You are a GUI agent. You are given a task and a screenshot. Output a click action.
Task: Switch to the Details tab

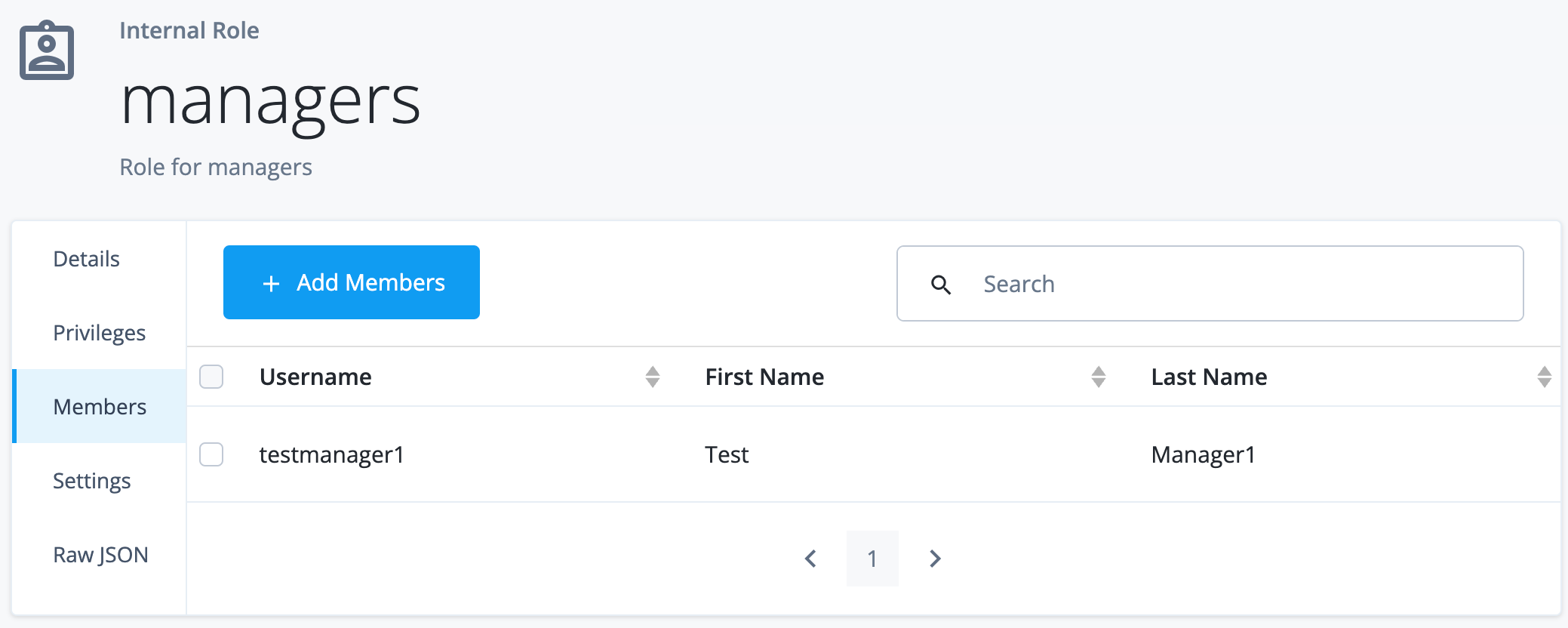pos(85,259)
